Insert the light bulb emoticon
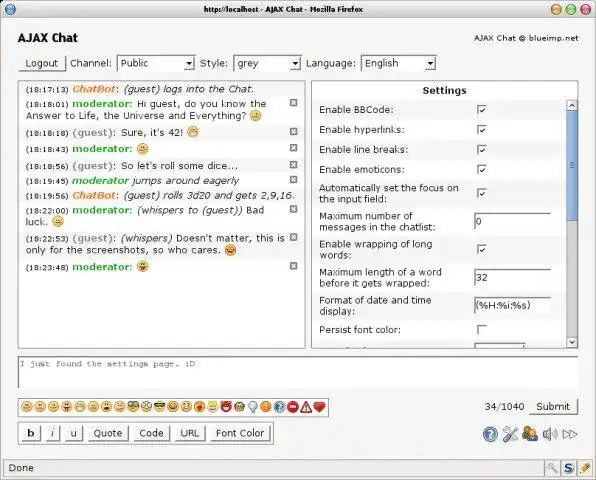 point(253,407)
